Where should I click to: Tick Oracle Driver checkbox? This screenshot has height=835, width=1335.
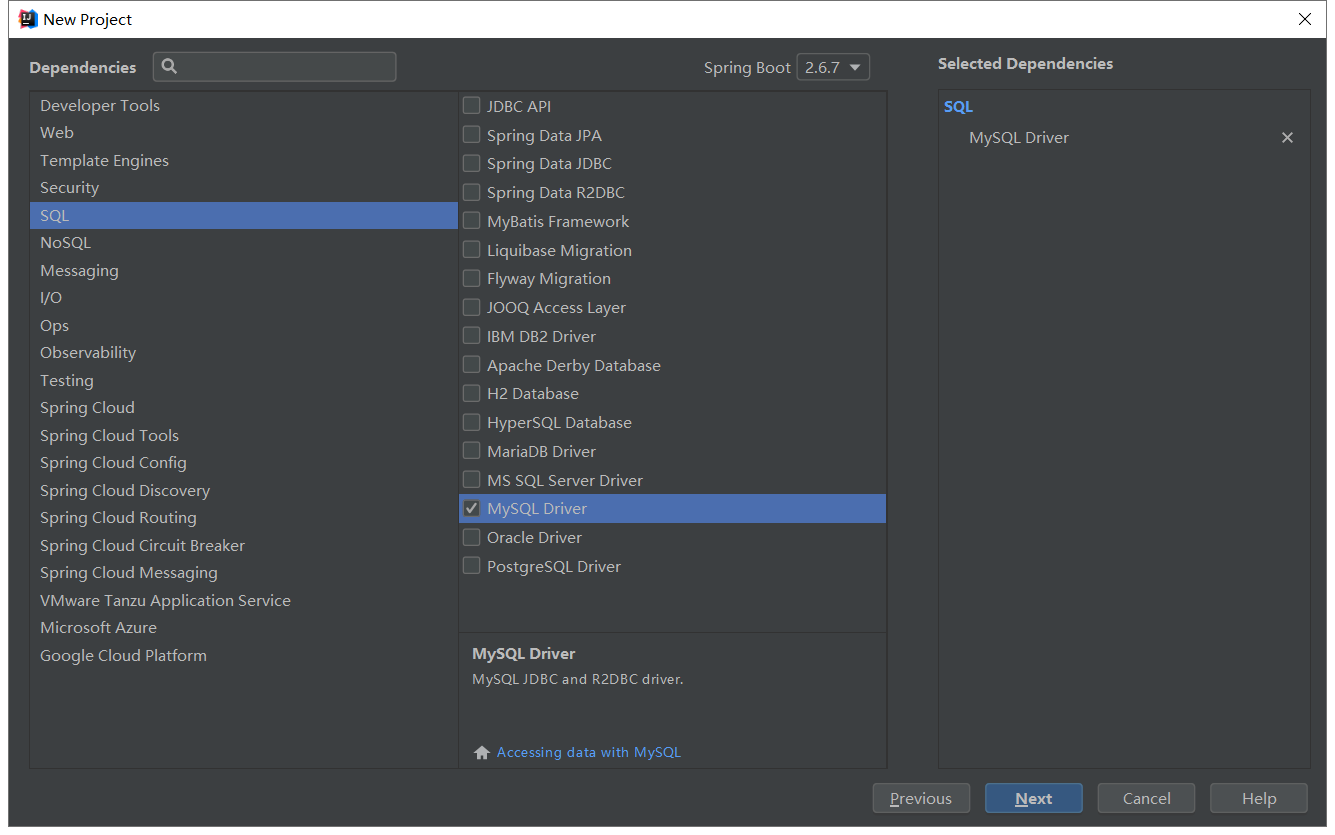[471, 537]
